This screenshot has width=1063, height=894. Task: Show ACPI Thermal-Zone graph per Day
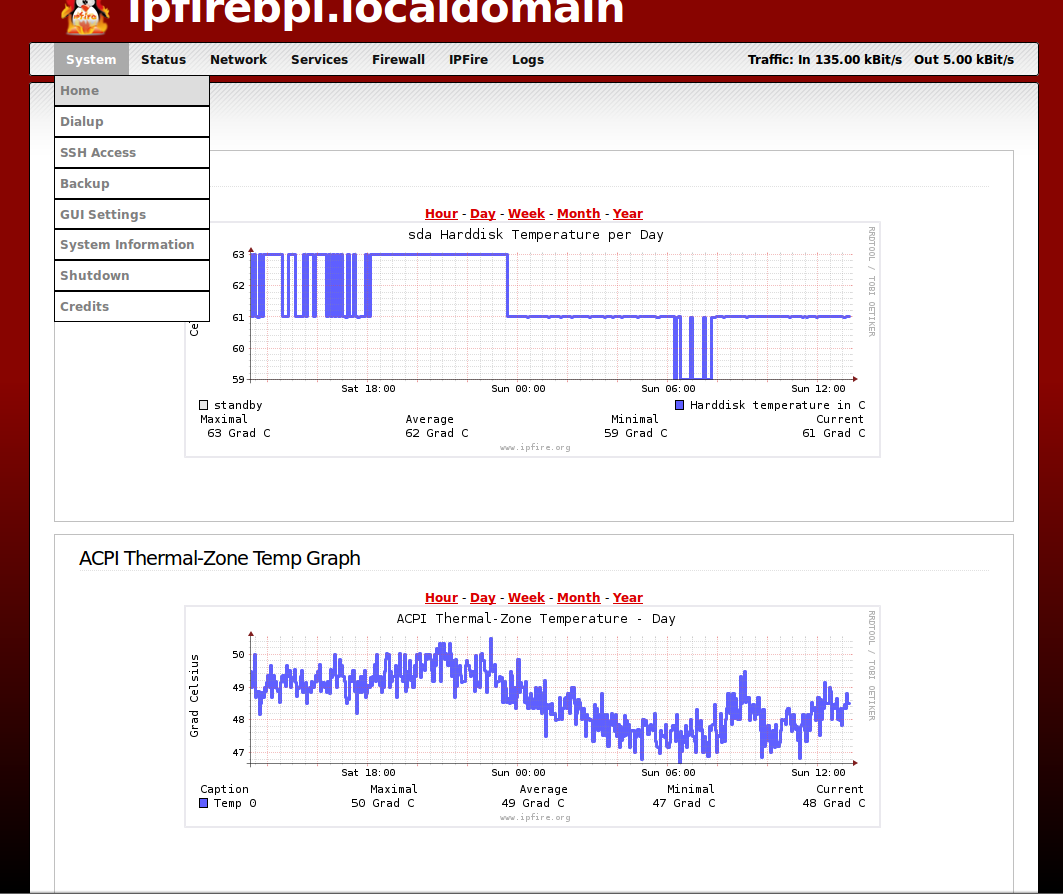(x=483, y=598)
